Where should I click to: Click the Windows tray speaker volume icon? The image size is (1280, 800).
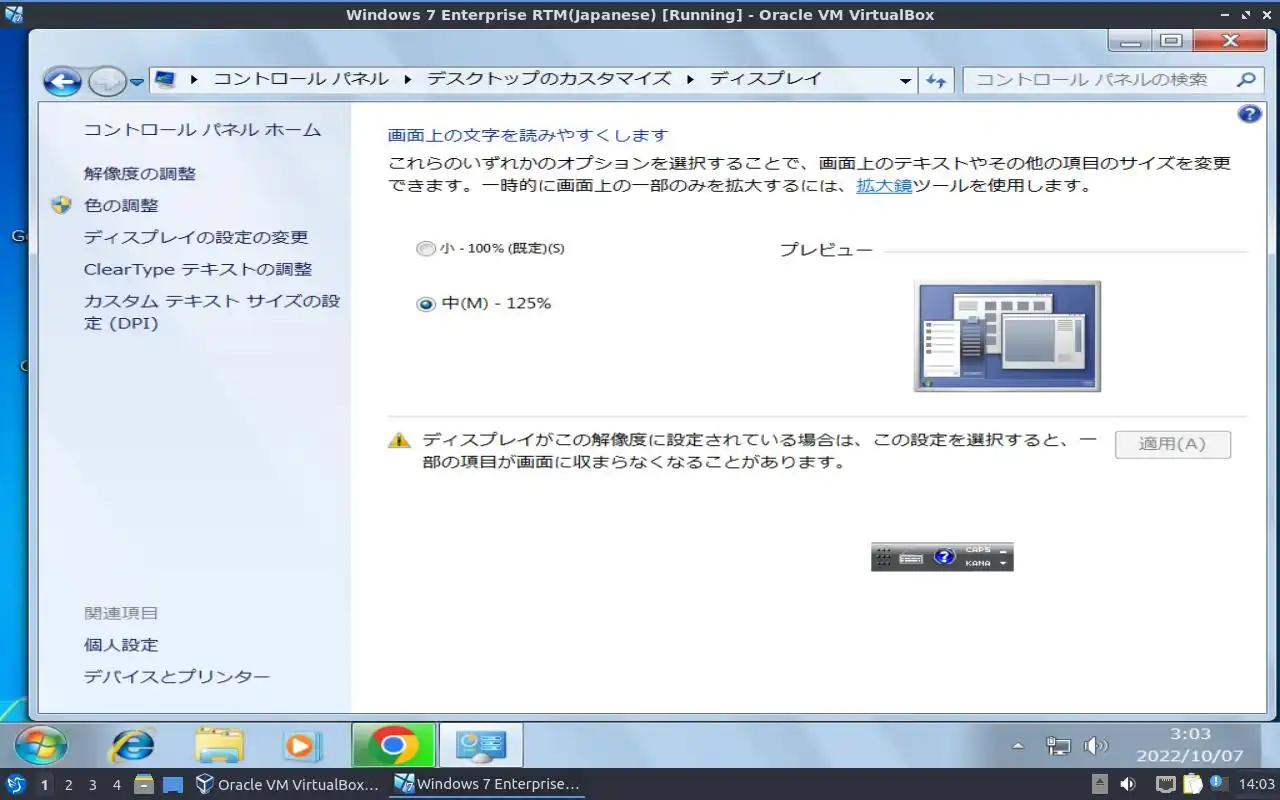1096,746
